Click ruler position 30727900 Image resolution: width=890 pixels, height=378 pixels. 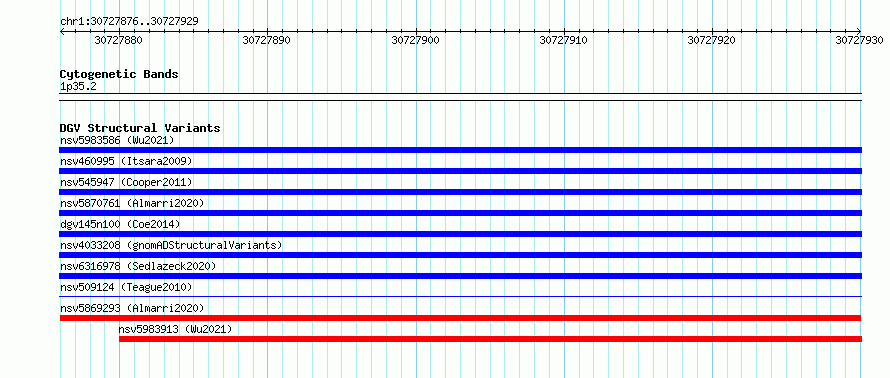pyautogui.click(x=415, y=40)
